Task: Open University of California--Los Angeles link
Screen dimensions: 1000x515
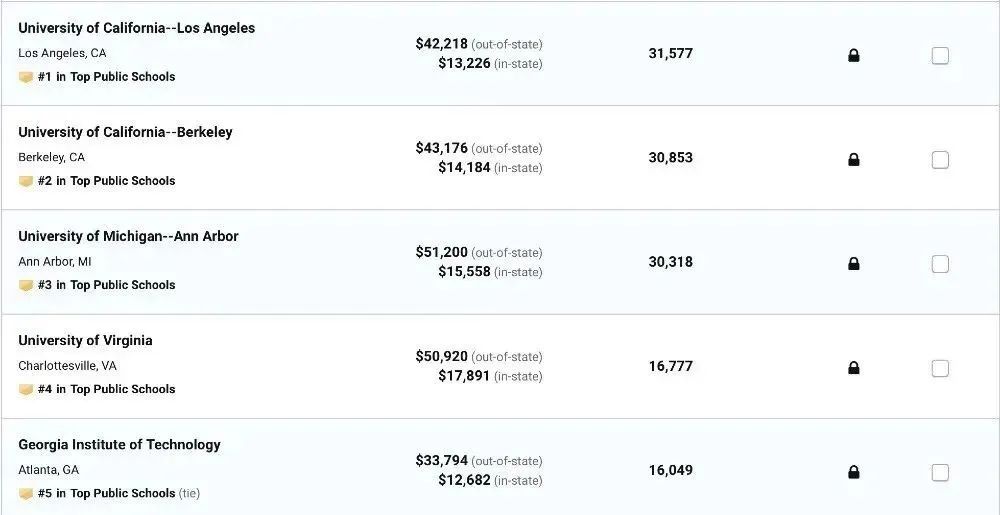Action: click(x=136, y=28)
